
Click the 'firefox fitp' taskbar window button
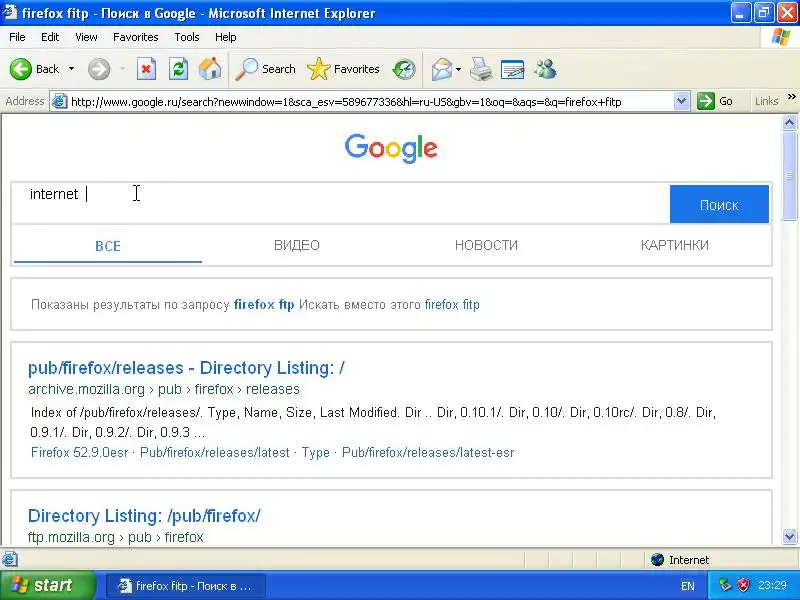click(x=185, y=586)
